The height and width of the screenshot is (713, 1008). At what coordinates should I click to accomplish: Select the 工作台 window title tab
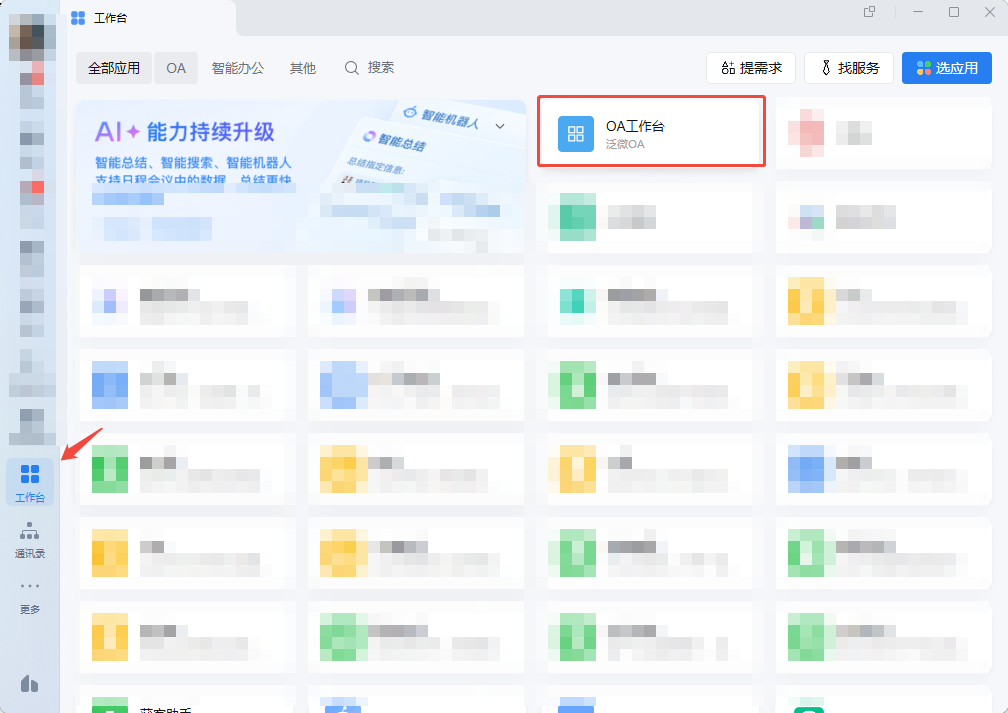click(110, 18)
